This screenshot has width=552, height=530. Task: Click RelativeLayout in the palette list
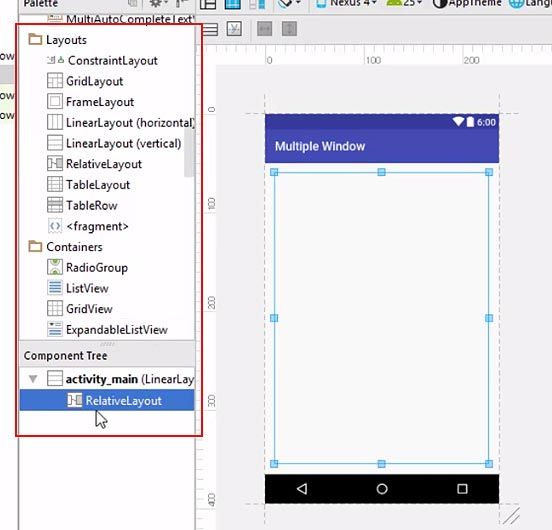point(94,164)
